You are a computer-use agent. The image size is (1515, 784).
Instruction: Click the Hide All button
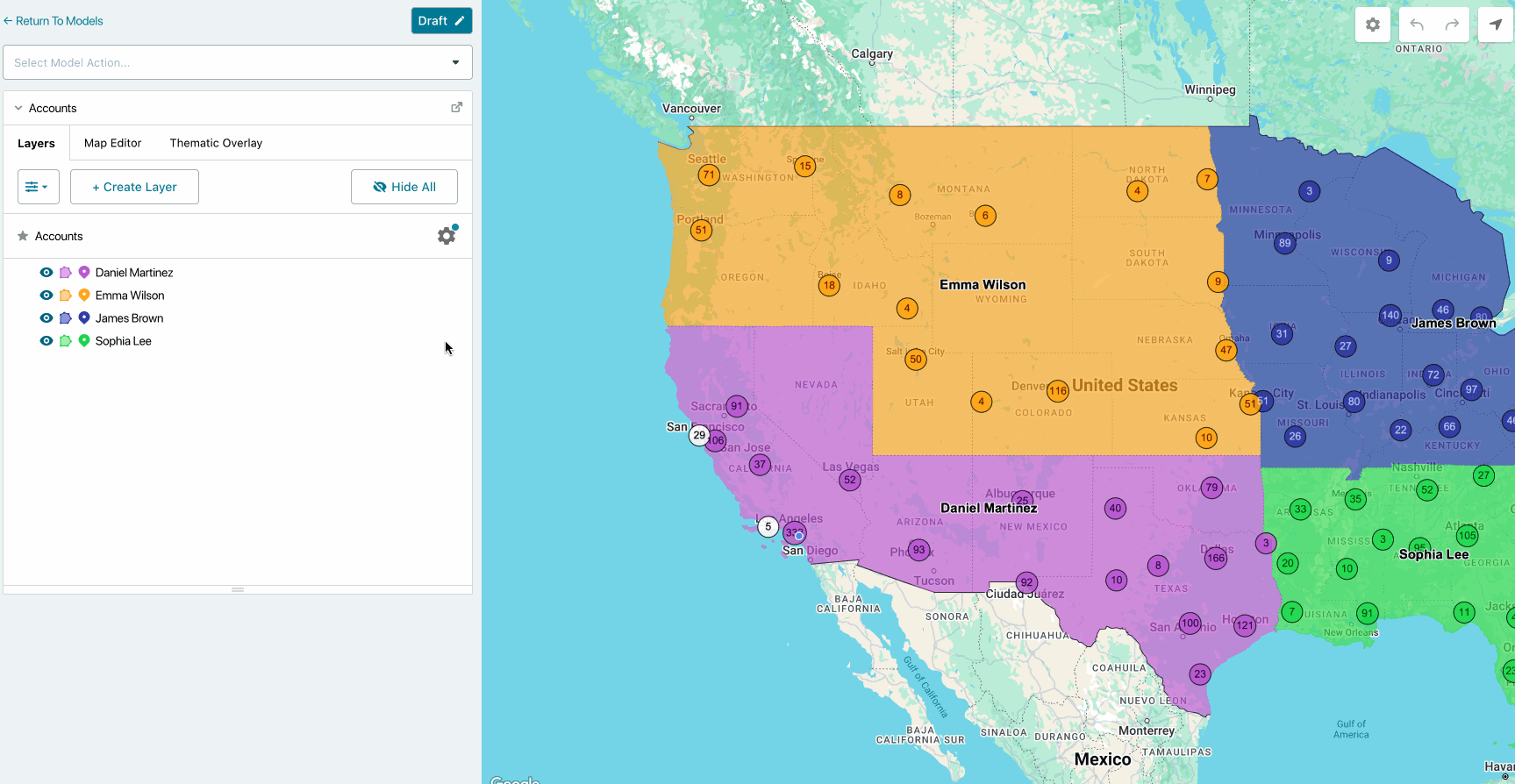point(404,187)
